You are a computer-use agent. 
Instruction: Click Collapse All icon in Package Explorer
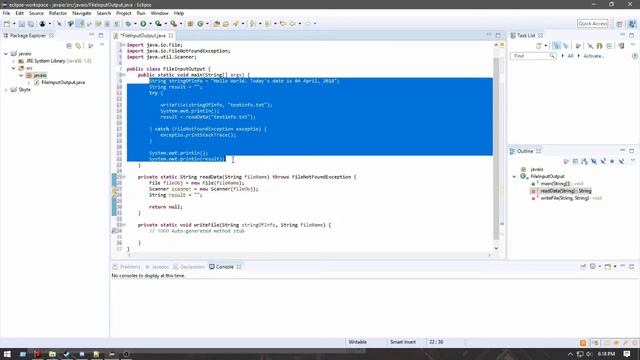click(x=69, y=46)
